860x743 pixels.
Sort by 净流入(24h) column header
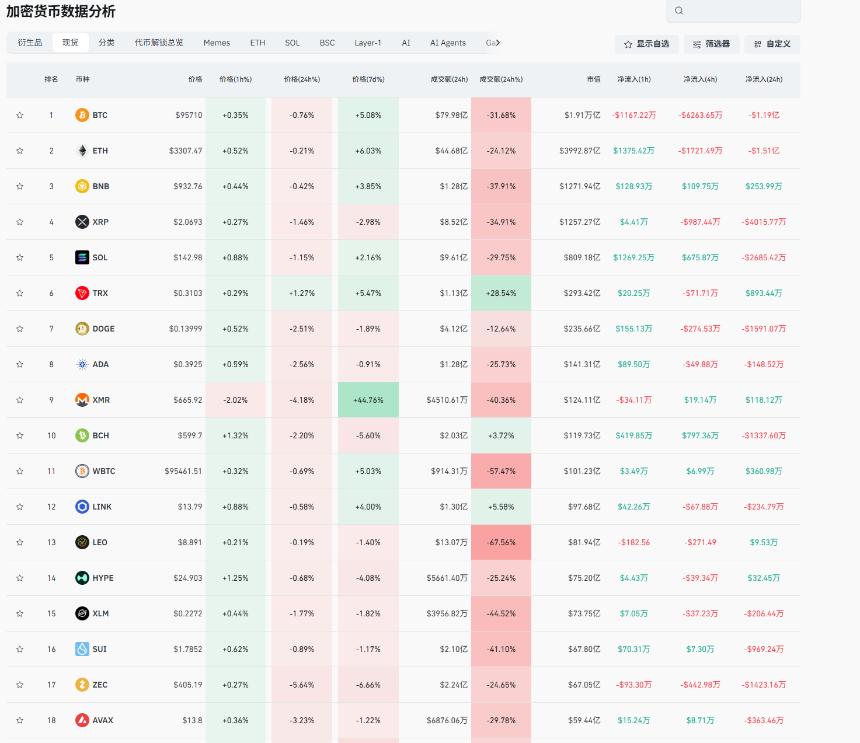[x=763, y=79]
